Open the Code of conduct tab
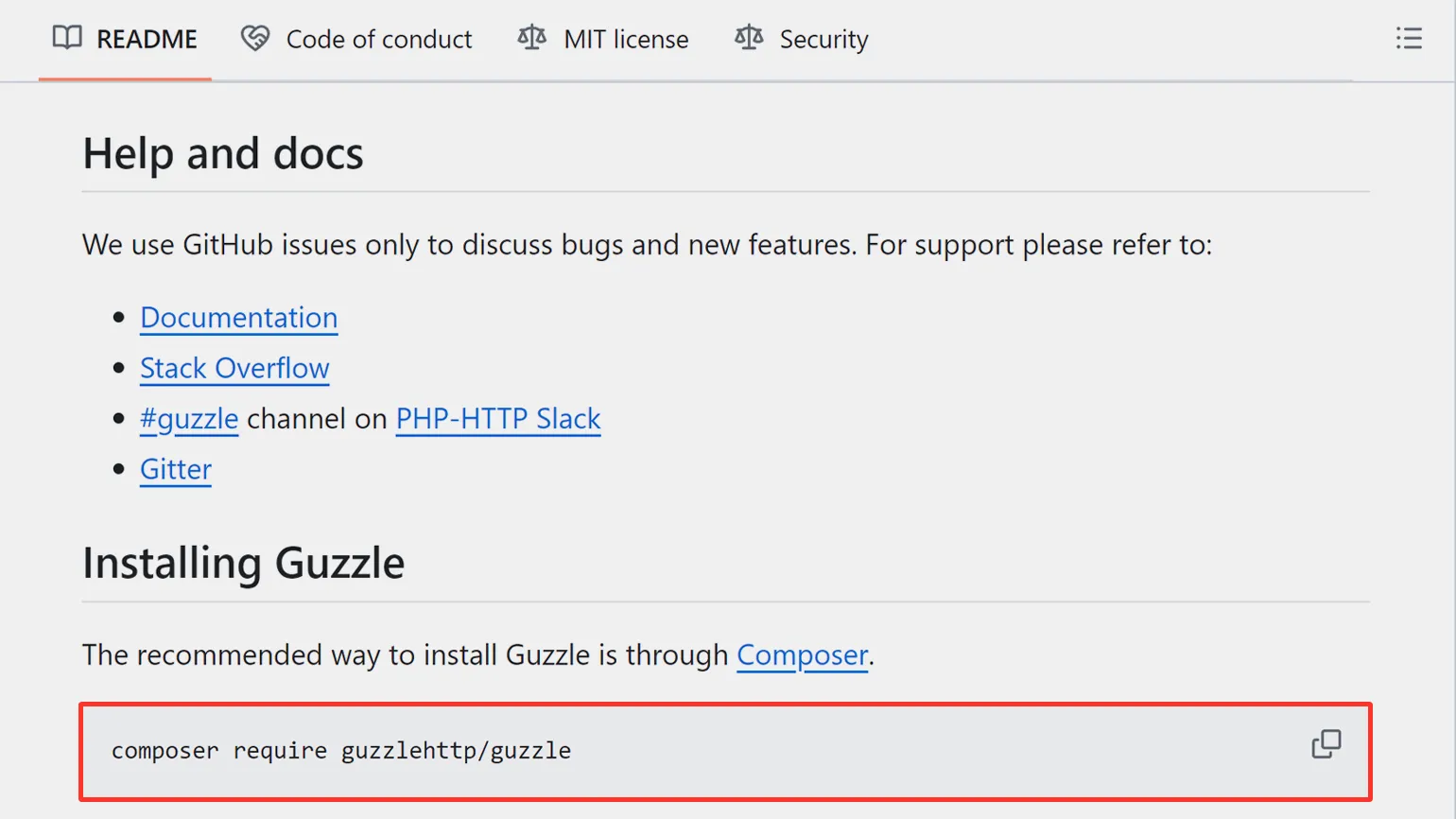This screenshot has height=819, width=1456. pos(378,39)
